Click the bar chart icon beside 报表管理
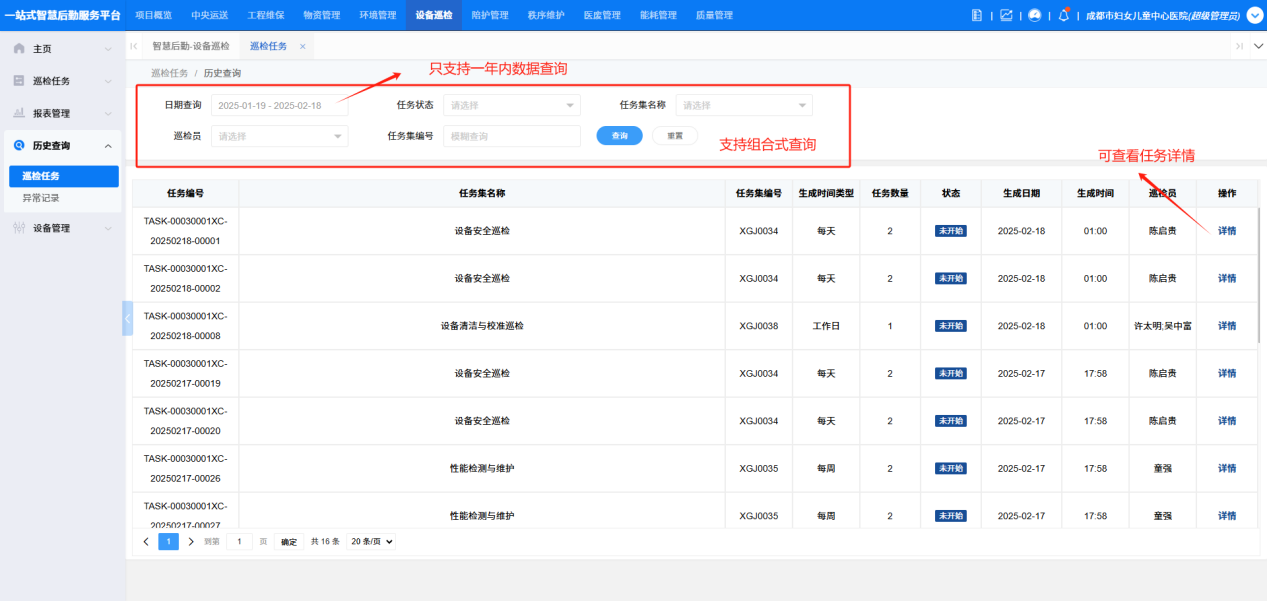 19,113
